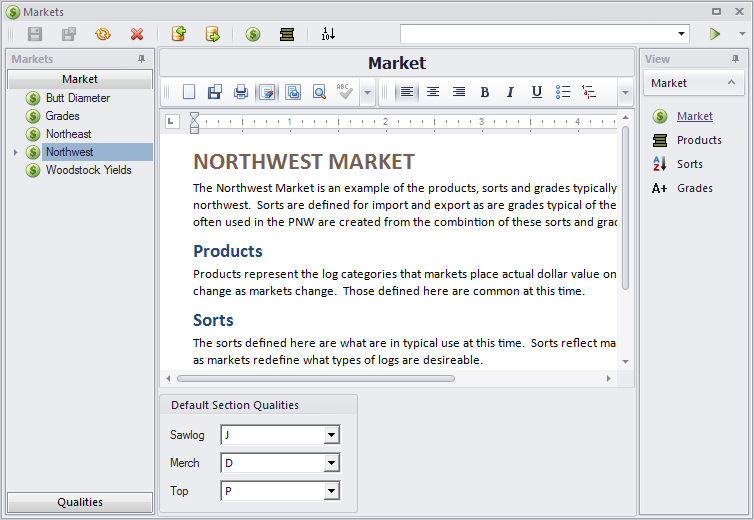Click the NORTHWEST MARKET heading text
Image resolution: width=754 pixels, height=520 pixels.
[x=304, y=162]
